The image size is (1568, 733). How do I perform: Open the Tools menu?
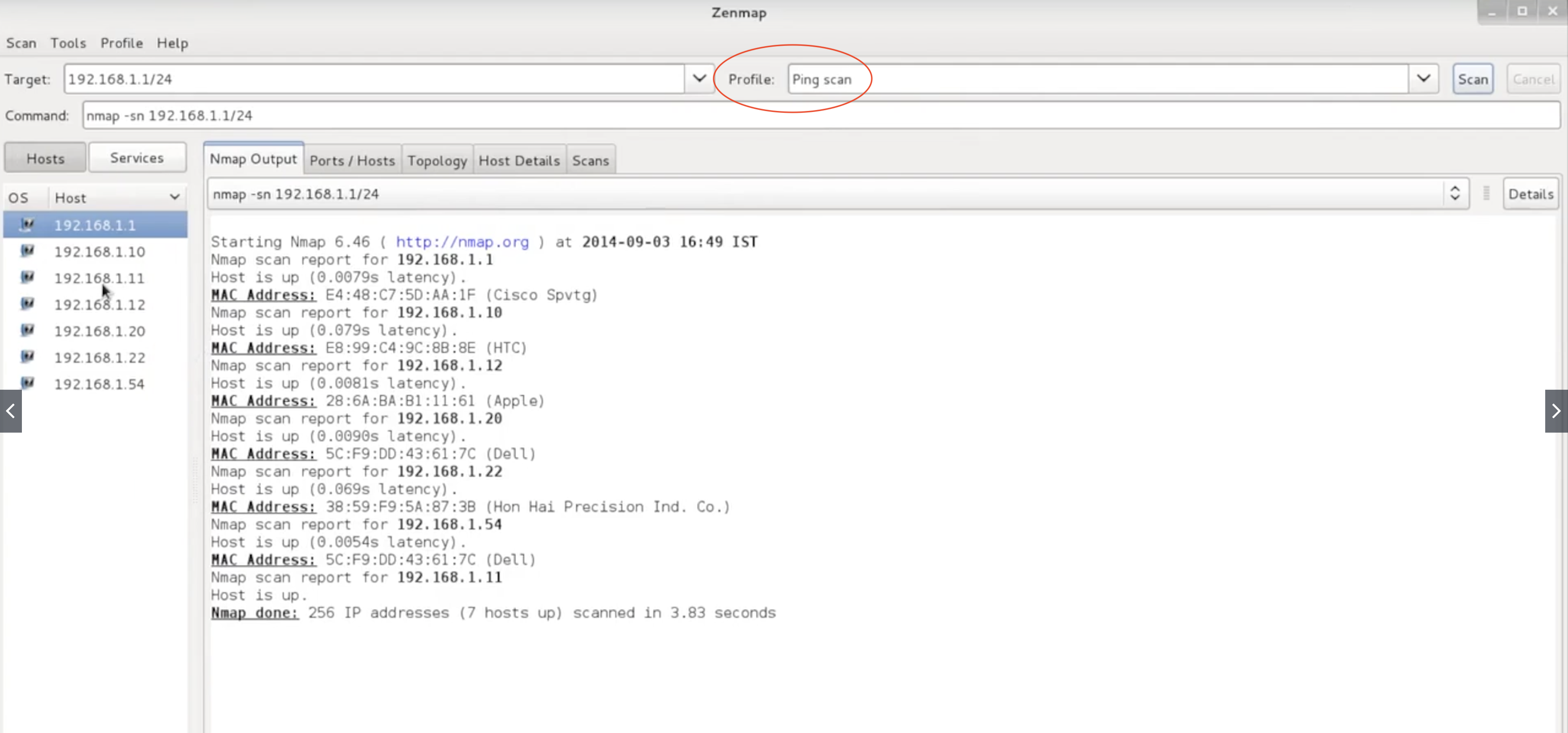67,43
